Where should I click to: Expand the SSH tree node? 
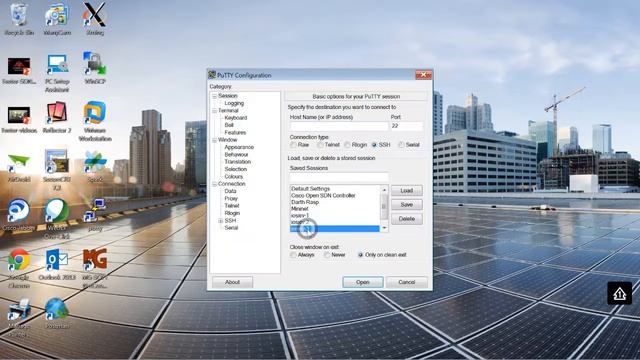pos(221,221)
